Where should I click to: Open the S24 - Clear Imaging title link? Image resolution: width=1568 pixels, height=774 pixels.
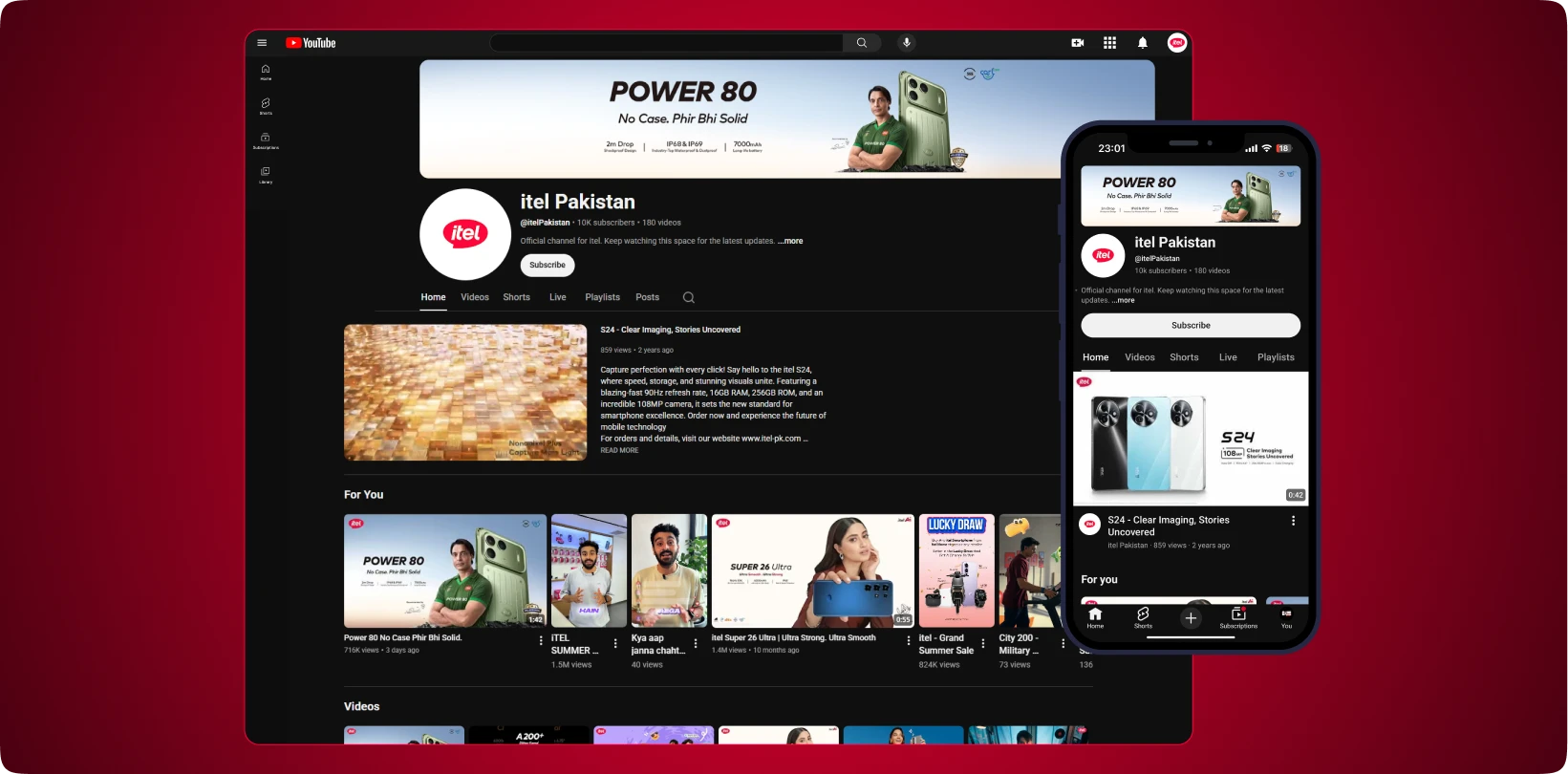click(671, 330)
